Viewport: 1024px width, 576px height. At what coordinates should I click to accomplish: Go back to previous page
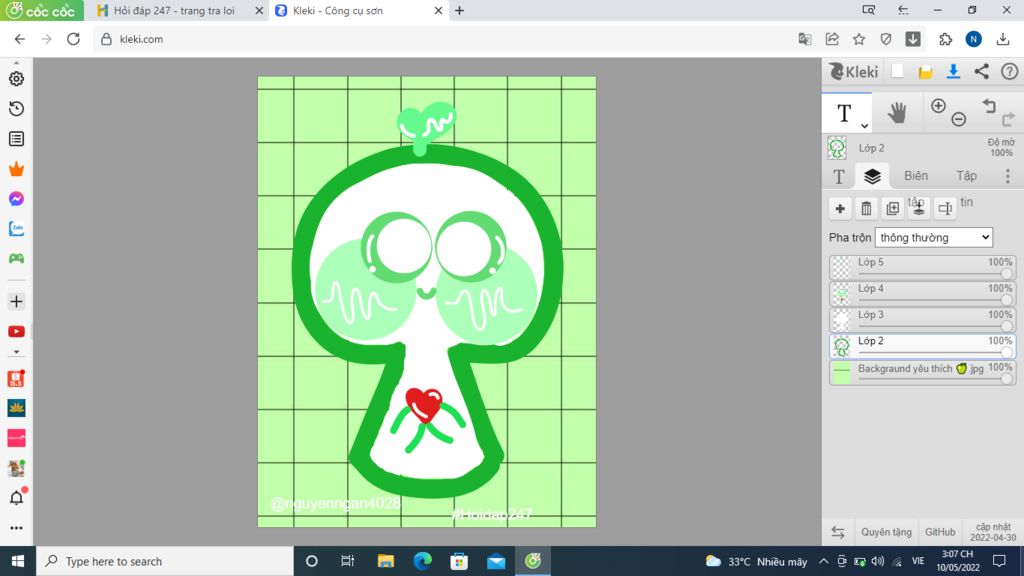[x=20, y=39]
